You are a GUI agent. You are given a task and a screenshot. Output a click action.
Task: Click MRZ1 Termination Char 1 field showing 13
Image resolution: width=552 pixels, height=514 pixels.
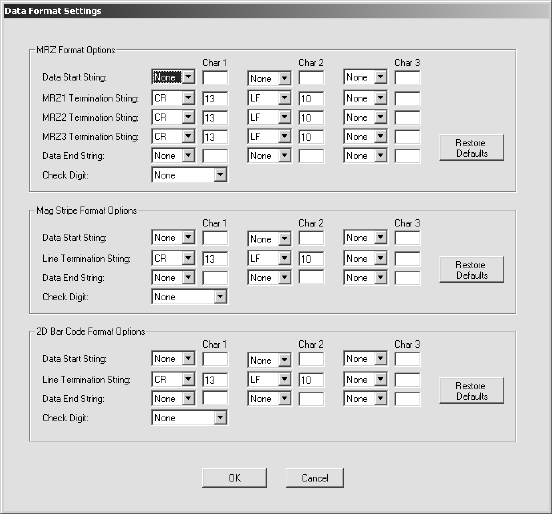point(215,98)
